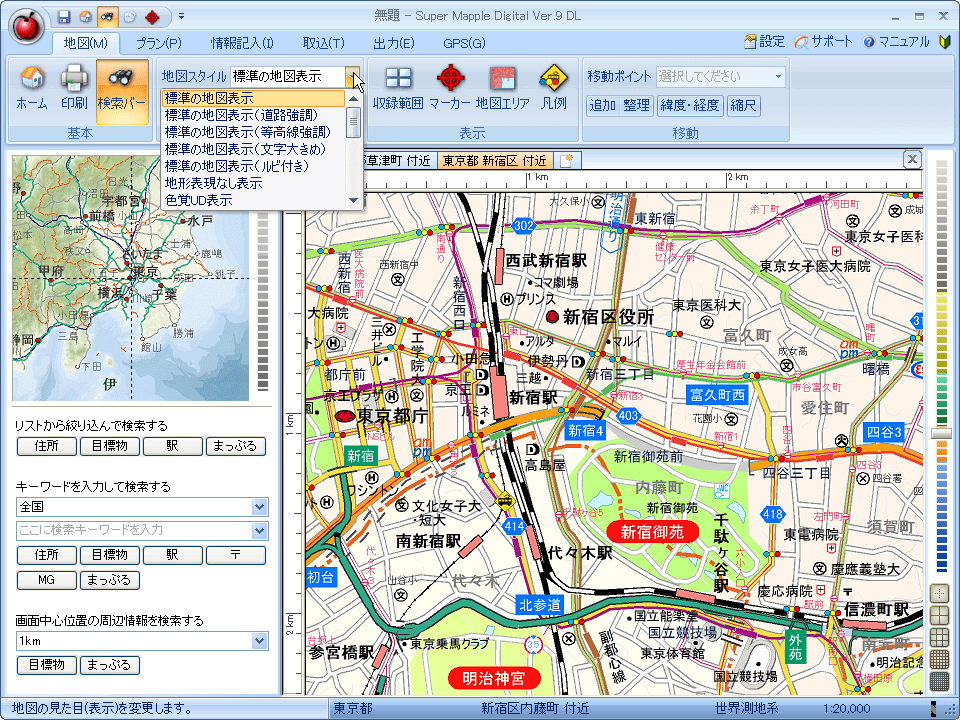This screenshot has height=720, width=960.
Task: Collapse the 地図スタイル dropdown arrow
Action: [353, 77]
